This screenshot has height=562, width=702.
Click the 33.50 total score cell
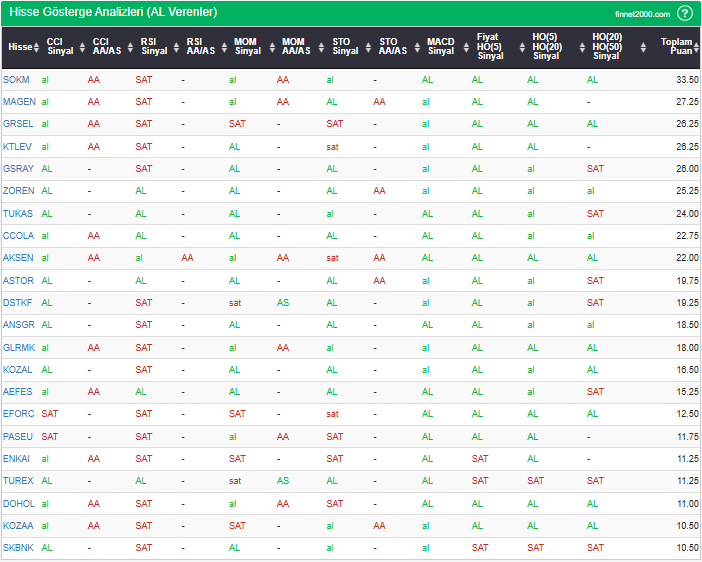tap(686, 79)
